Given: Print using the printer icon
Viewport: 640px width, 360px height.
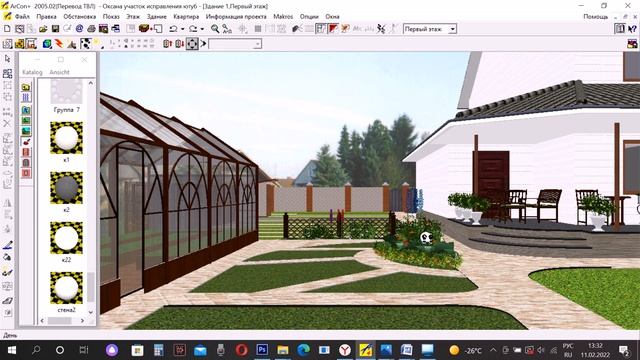Looking at the screenshot, I should (91, 29).
